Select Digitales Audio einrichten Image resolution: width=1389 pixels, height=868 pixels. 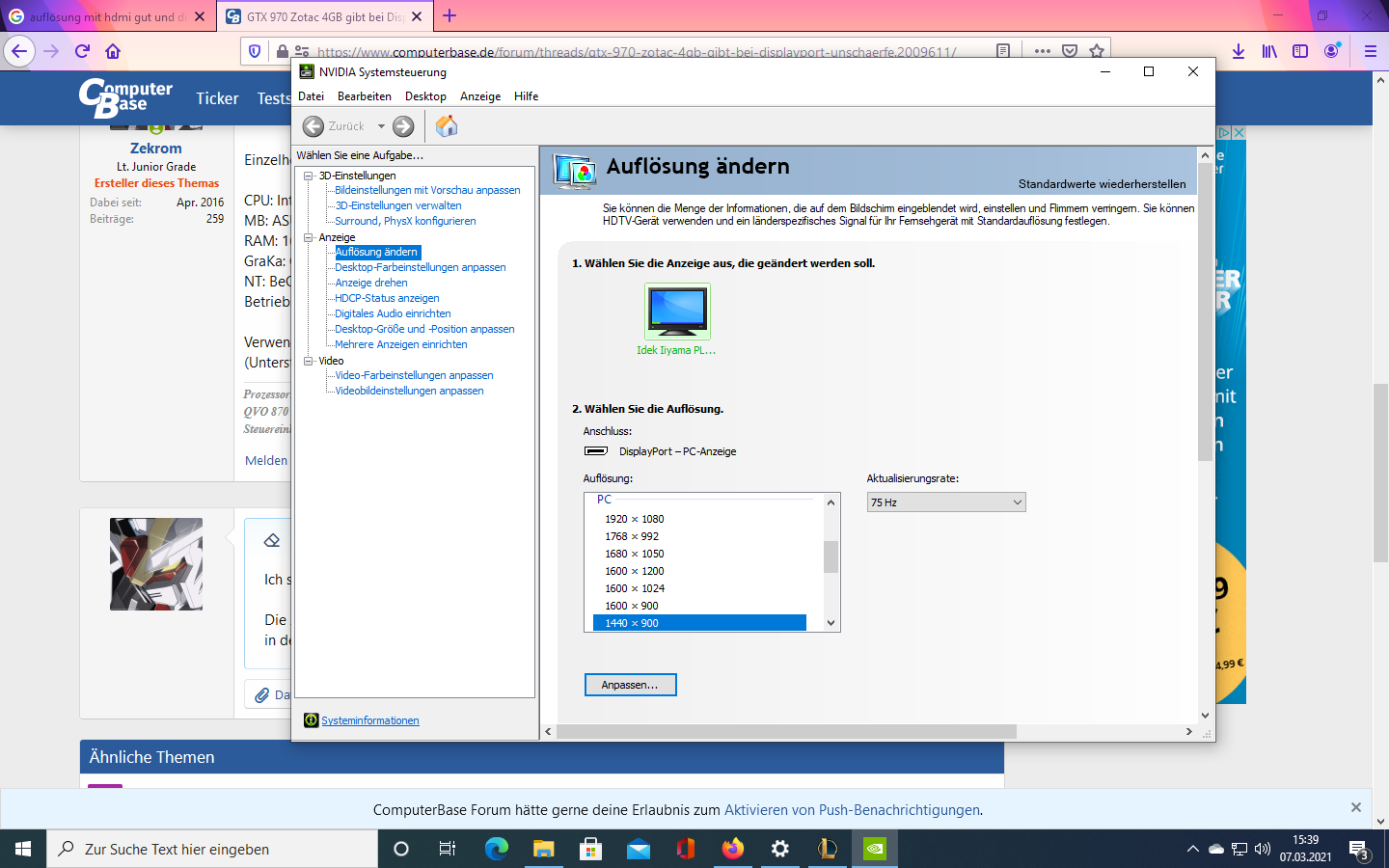pyautogui.click(x=393, y=313)
